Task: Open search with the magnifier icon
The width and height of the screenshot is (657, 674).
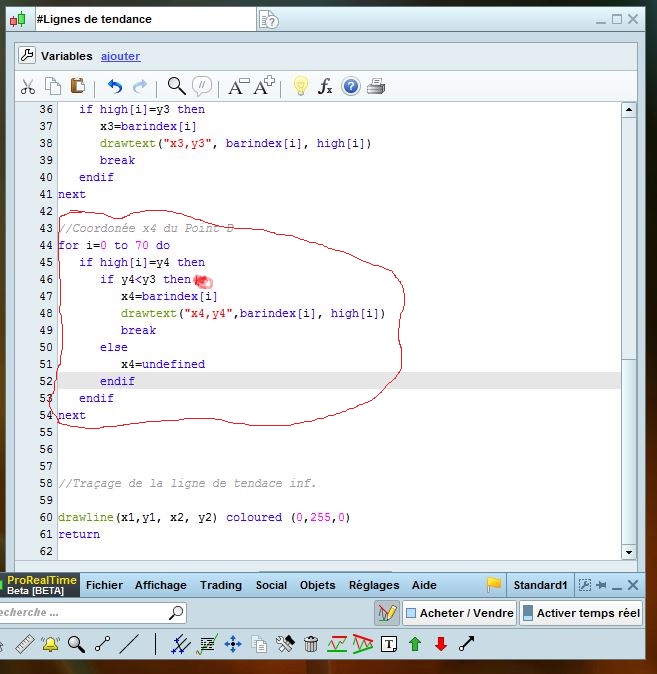Action: click(x=176, y=87)
